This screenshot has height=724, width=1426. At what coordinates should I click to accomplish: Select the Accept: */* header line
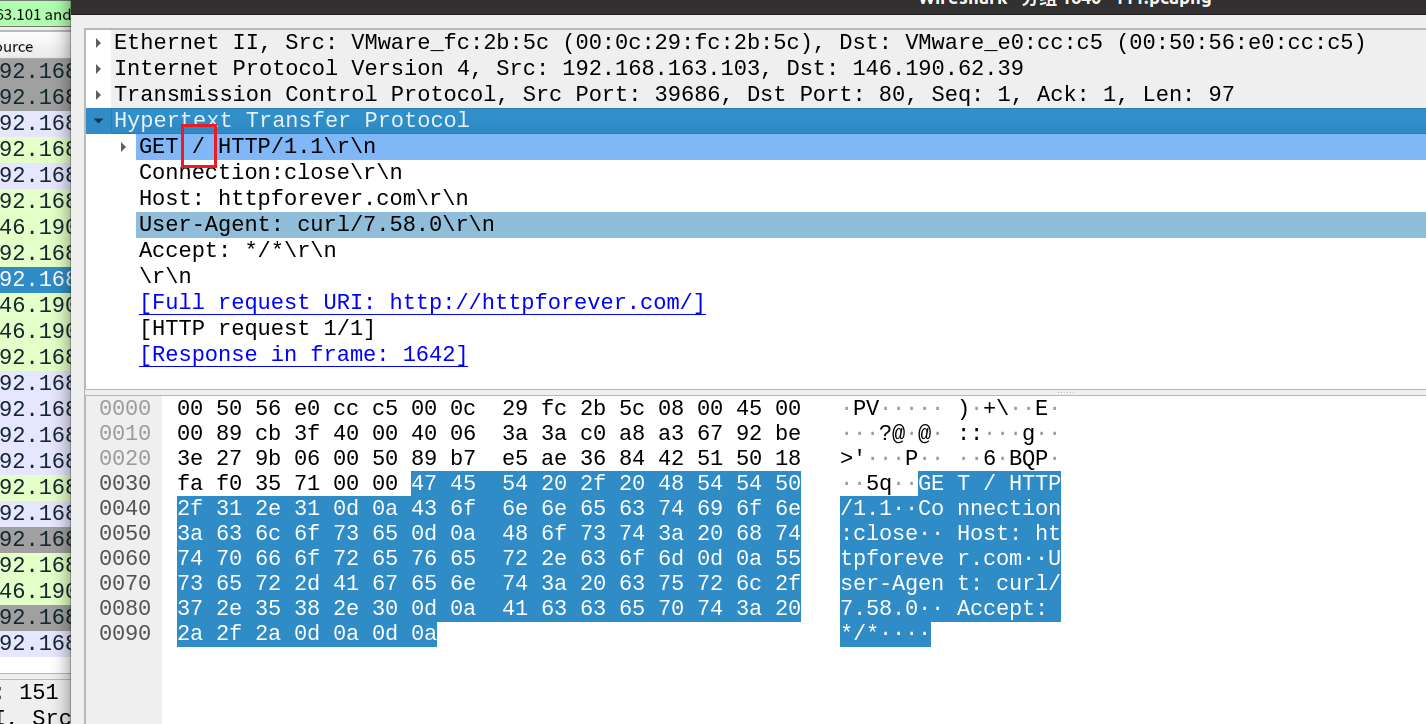pos(237,251)
